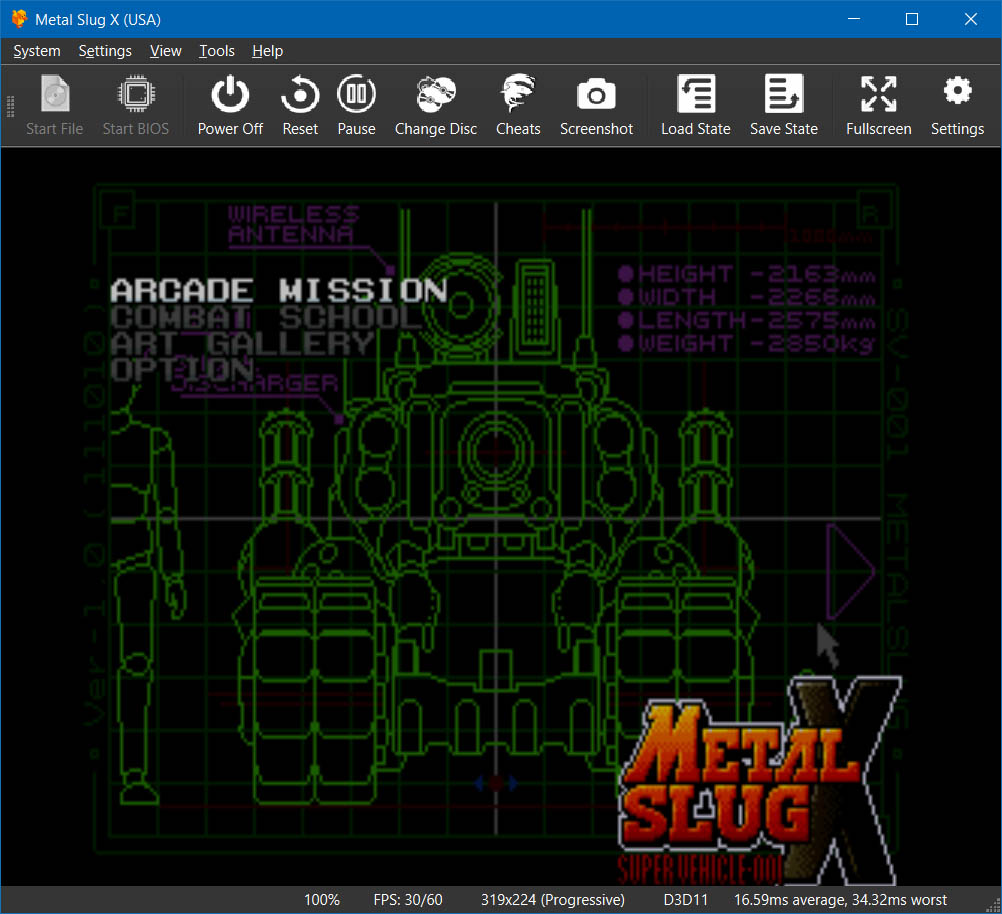Take a Screenshot of the game
The image size is (1002, 914).
click(x=596, y=105)
